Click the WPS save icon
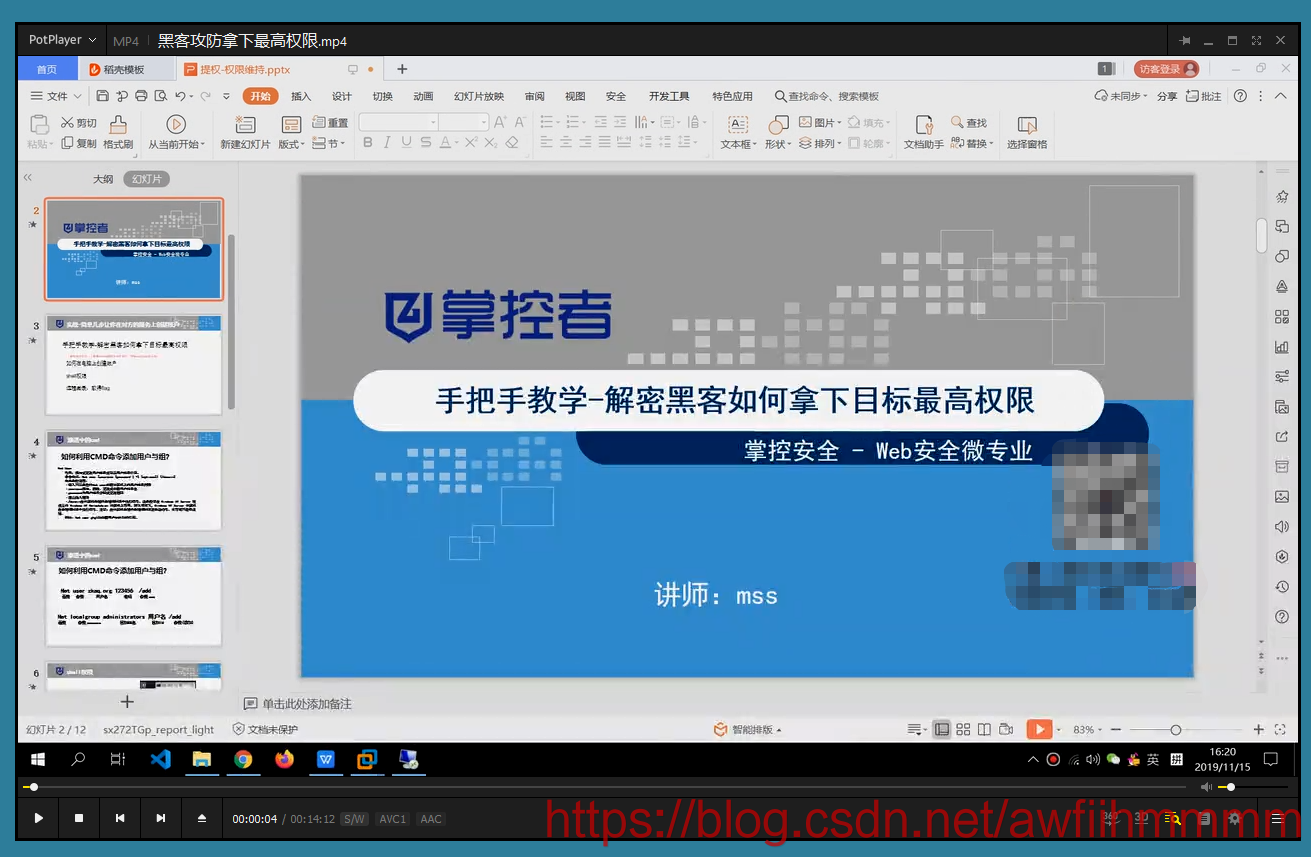This screenshot has width=1311, height=857. click(x=103, y=96)
